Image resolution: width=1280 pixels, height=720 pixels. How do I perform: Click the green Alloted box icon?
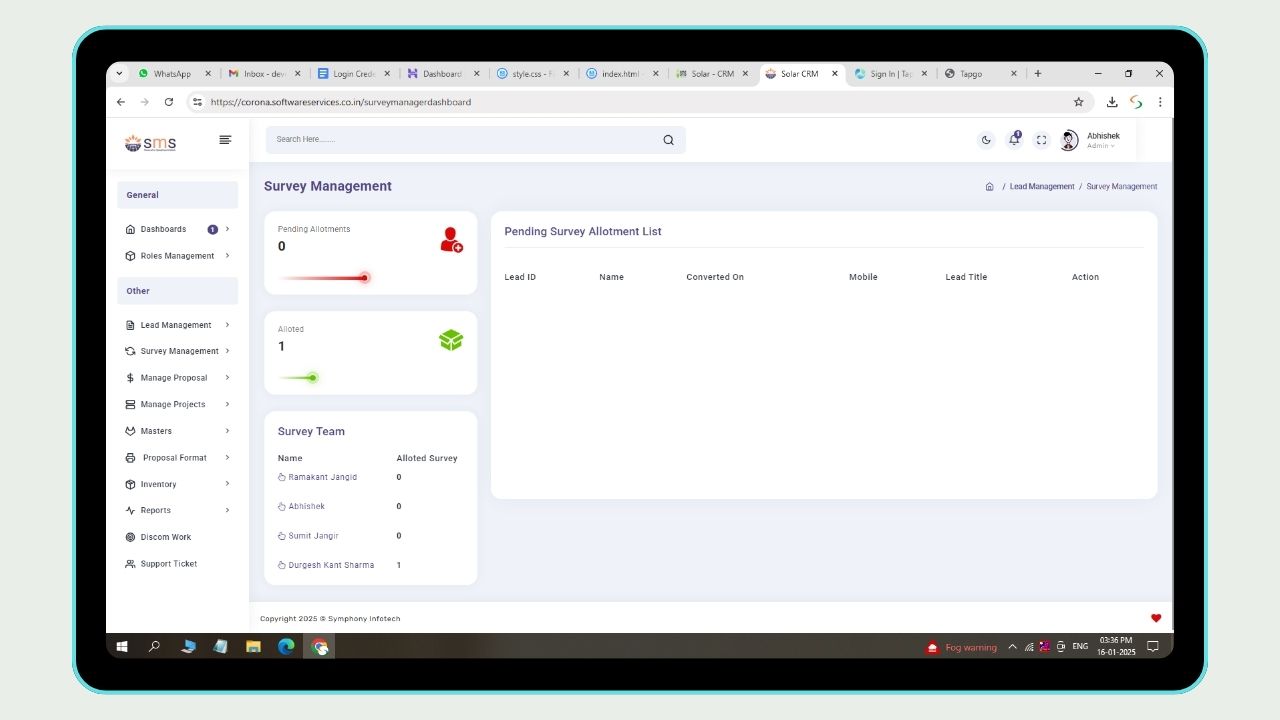pyautogui.click(x=451, y=340)
